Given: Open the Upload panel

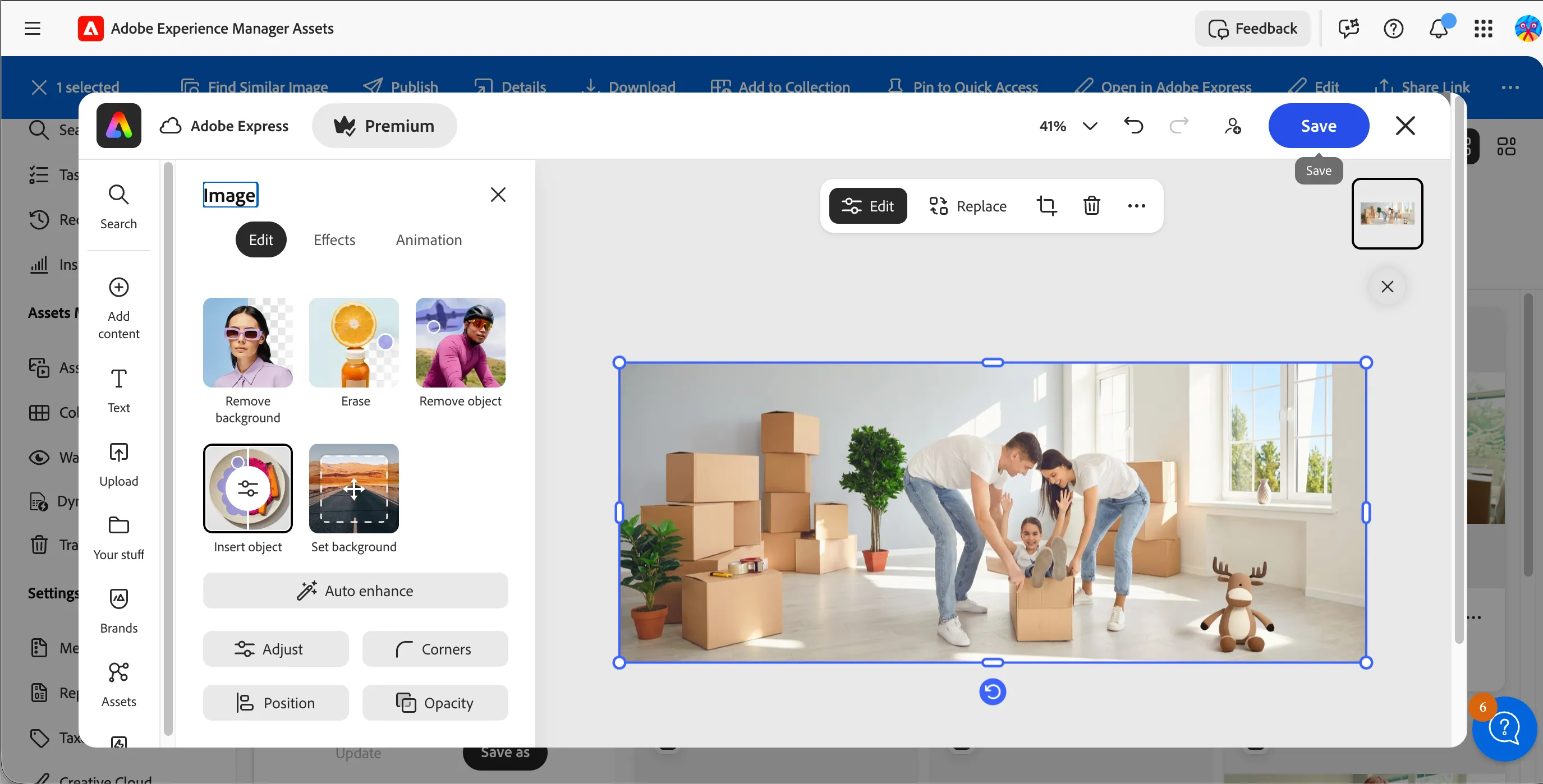Looking at the screenshot, I should (118, 464).
